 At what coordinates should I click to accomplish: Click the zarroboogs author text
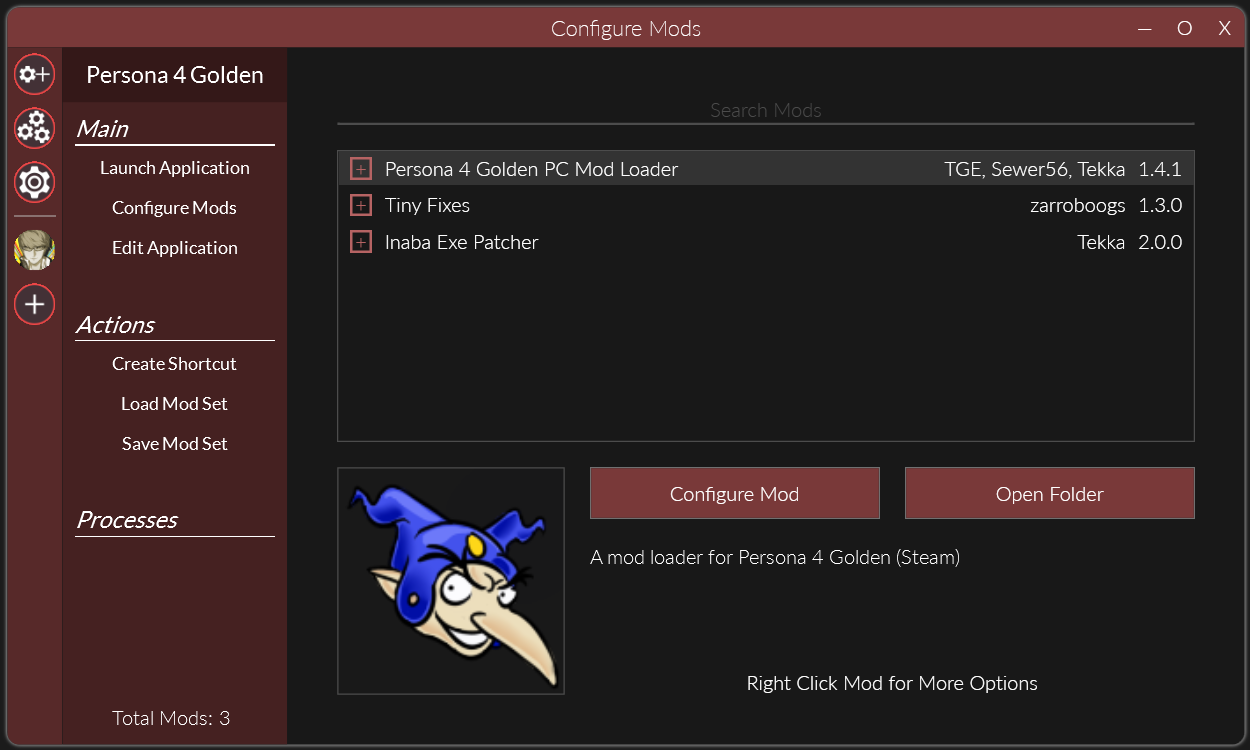1077,205
